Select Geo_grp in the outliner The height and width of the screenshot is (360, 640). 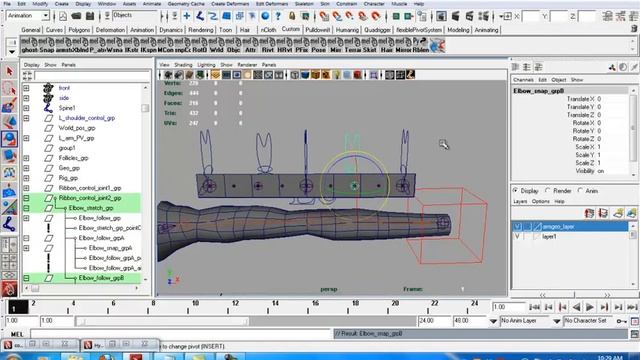point(69,168)
